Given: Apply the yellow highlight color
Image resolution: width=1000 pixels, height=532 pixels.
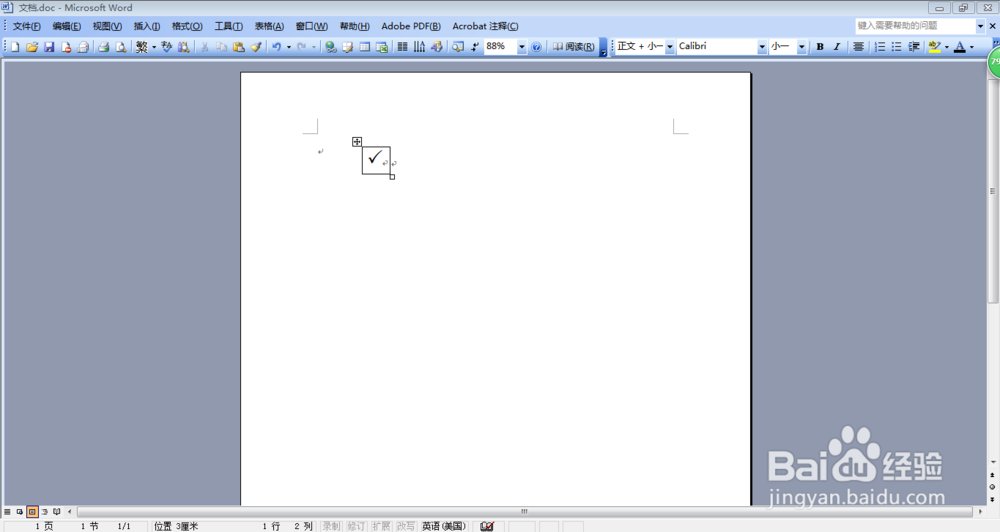Looking at the screenshot, I should tap(934, 47).
